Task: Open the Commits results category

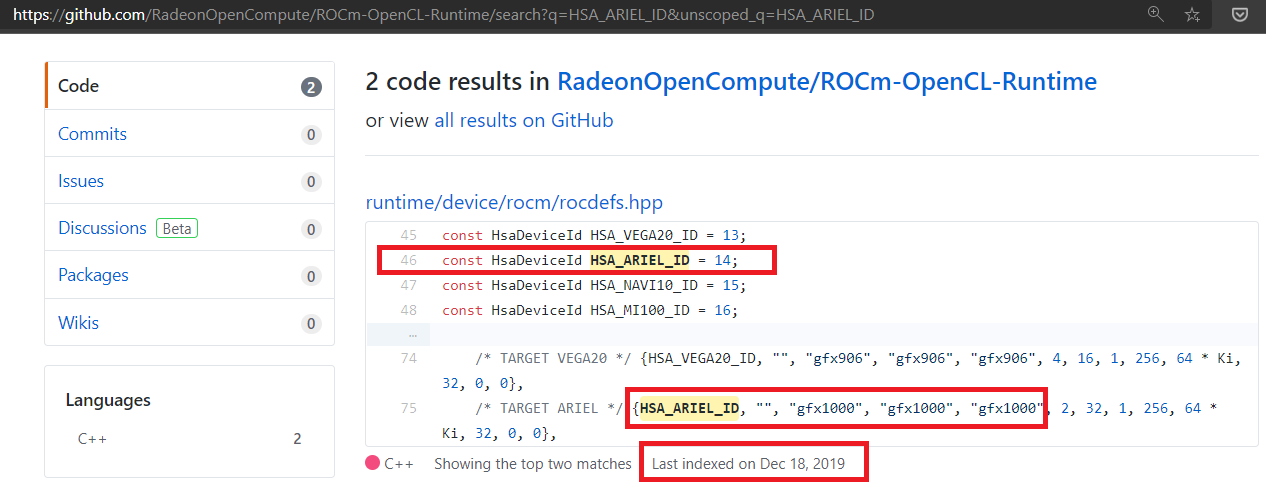Action: coord(189,134)
